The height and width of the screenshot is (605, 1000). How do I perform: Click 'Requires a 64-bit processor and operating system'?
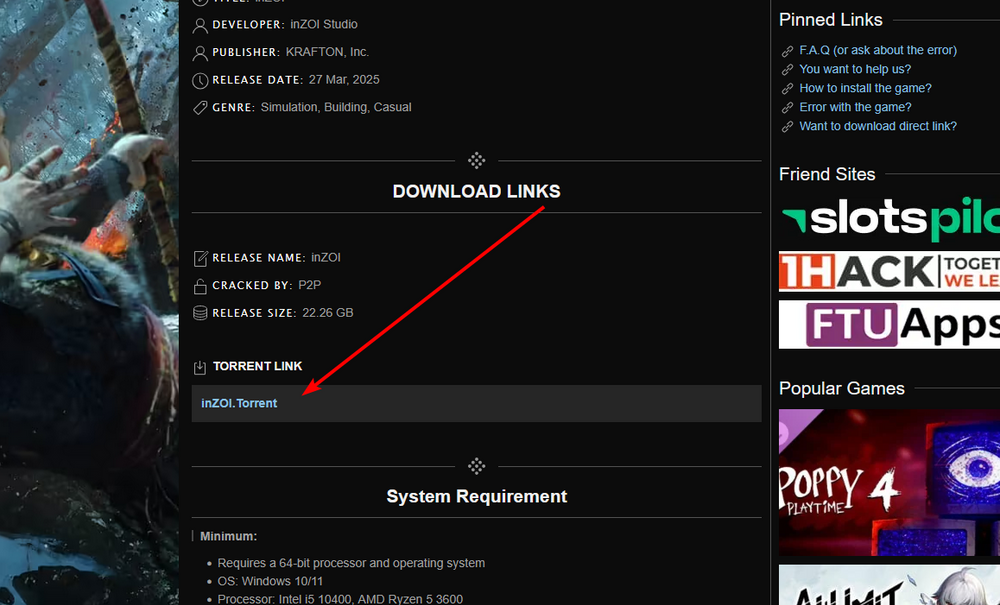pos(351,563)
